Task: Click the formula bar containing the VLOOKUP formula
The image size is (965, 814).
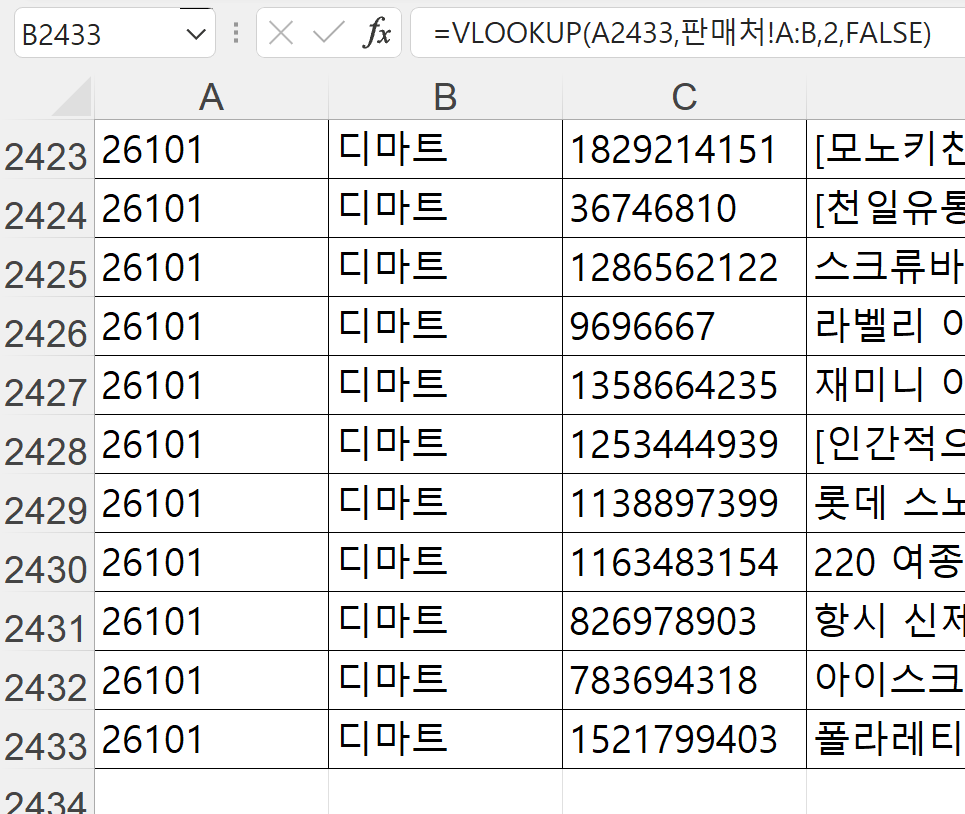Action: 687,33
